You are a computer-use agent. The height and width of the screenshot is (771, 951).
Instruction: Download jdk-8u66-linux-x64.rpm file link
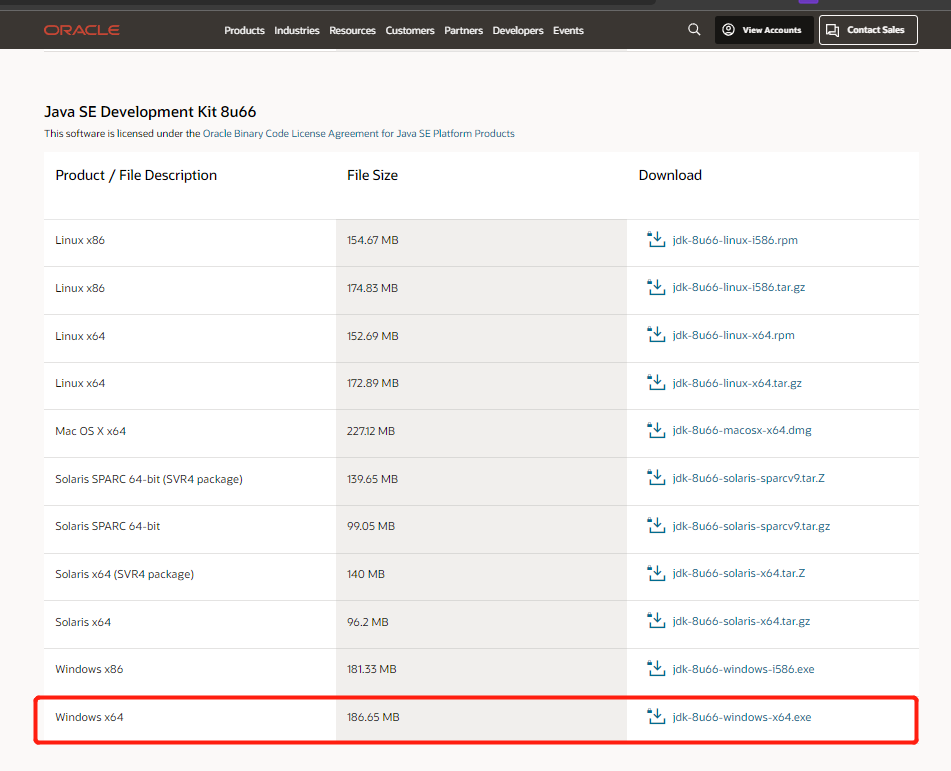733,335
